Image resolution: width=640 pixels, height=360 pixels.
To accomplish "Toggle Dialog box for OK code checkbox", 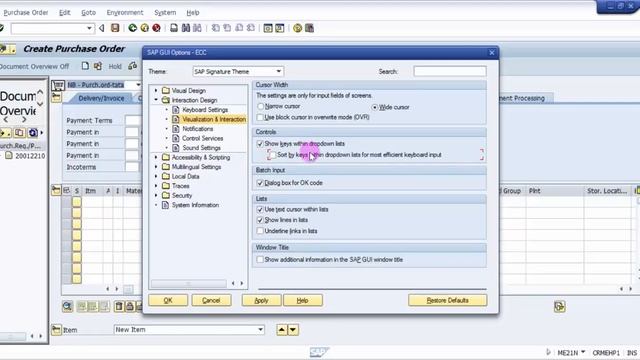I will [x=260, y=183].
